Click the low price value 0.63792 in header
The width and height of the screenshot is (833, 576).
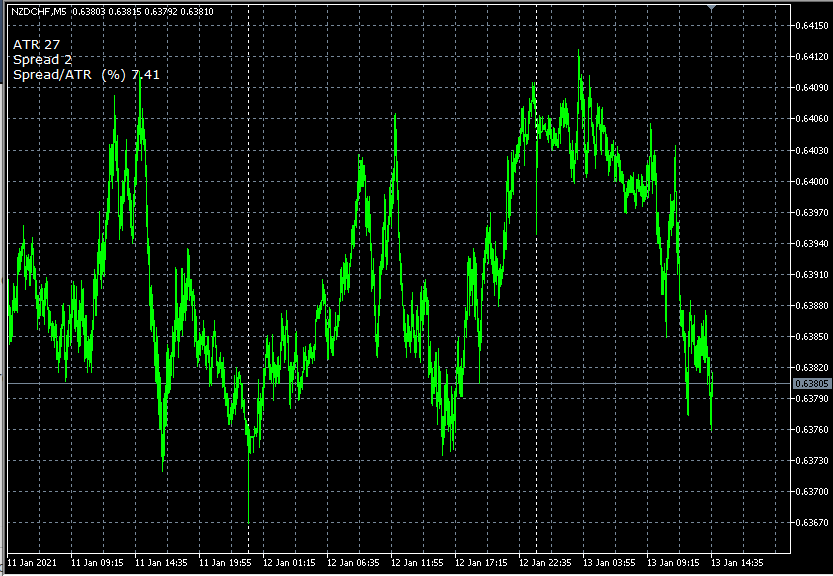tap(161, 12)
